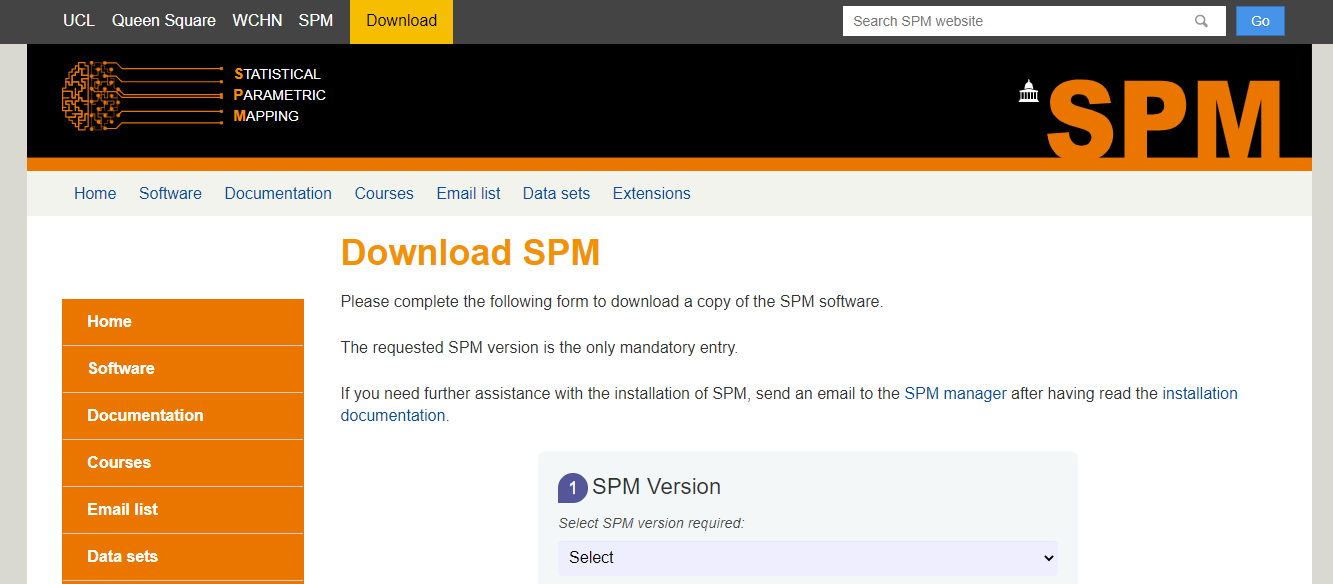Viewport: 1333px width, 584px height.
Task: Visit the WCHN page
Action: [257, 20]
